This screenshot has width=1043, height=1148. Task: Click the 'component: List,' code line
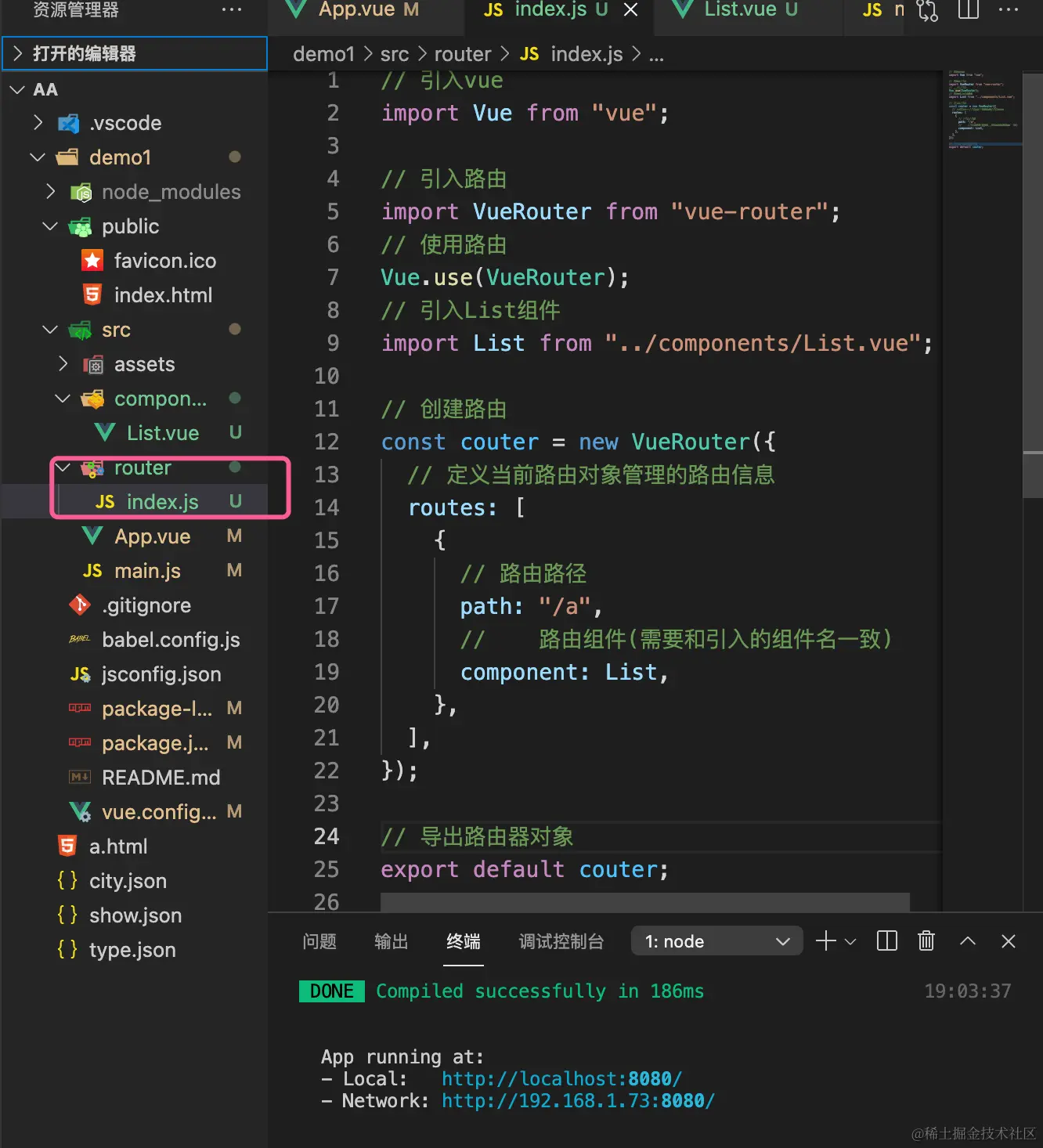564,672
